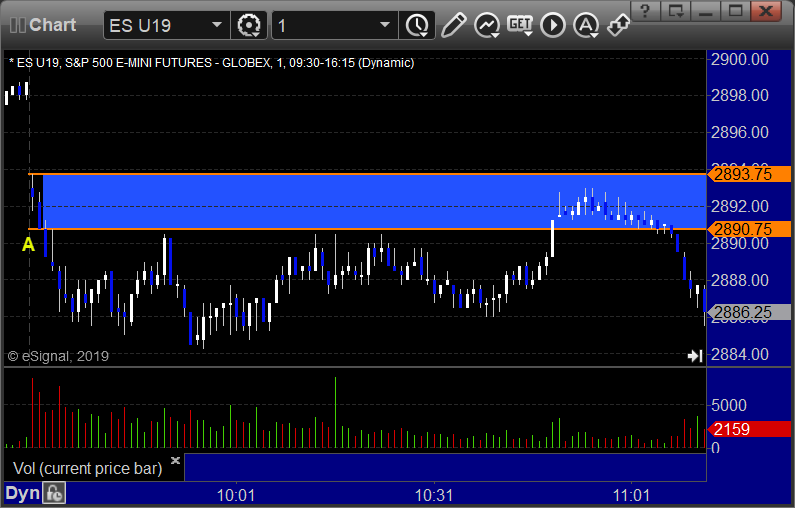This screenshot has width=795, height=508.
Task: Select the pencil drawing tool
Action: point(453,25)
